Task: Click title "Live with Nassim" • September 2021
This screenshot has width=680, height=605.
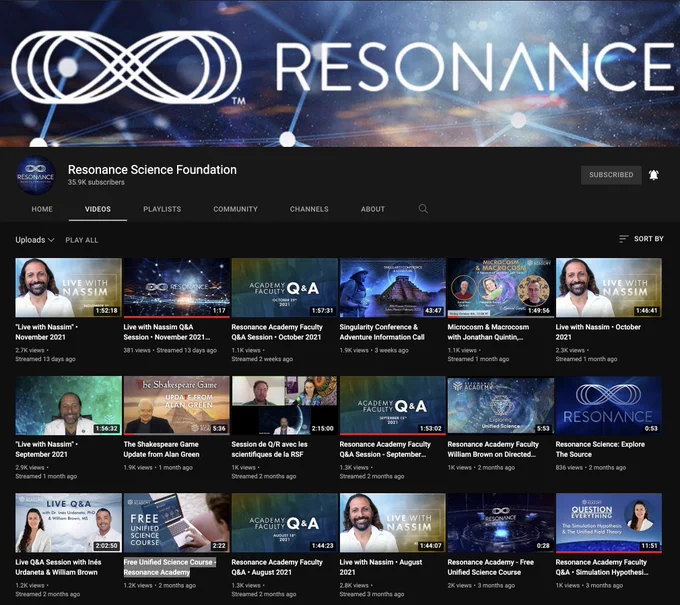Action: click(47, 449)
